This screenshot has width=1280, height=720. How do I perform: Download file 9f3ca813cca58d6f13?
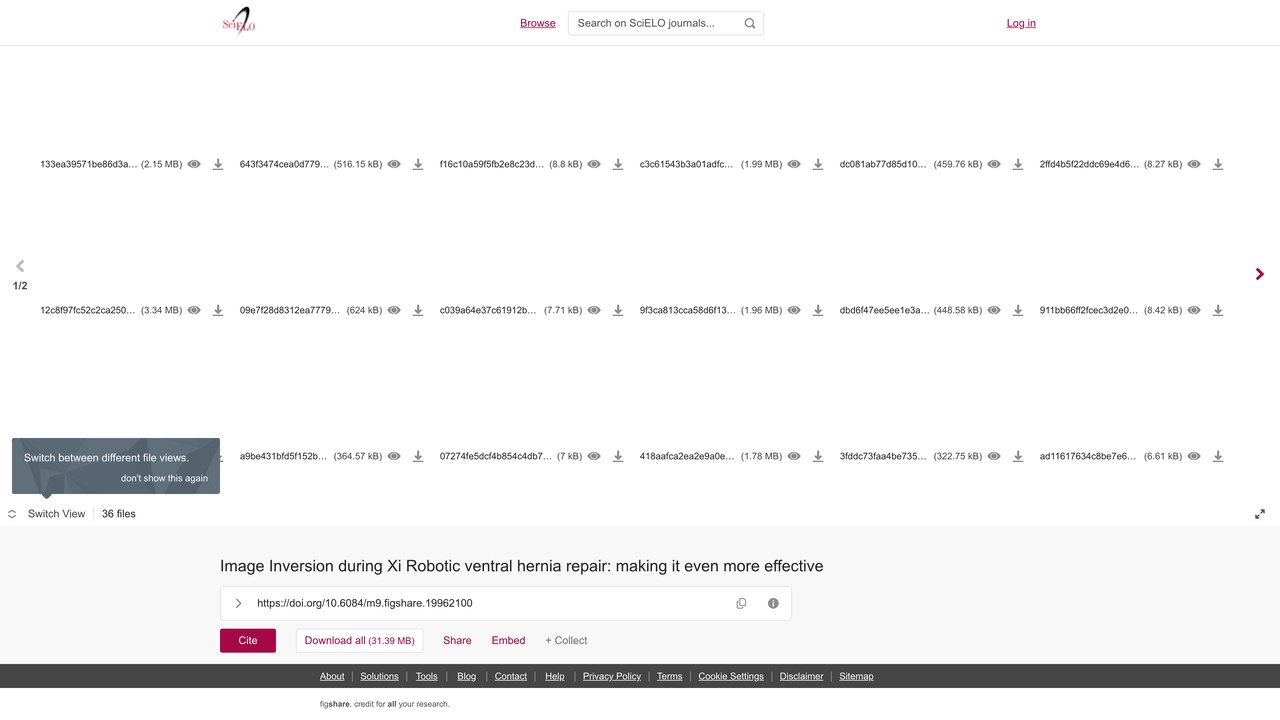point(818,310)
